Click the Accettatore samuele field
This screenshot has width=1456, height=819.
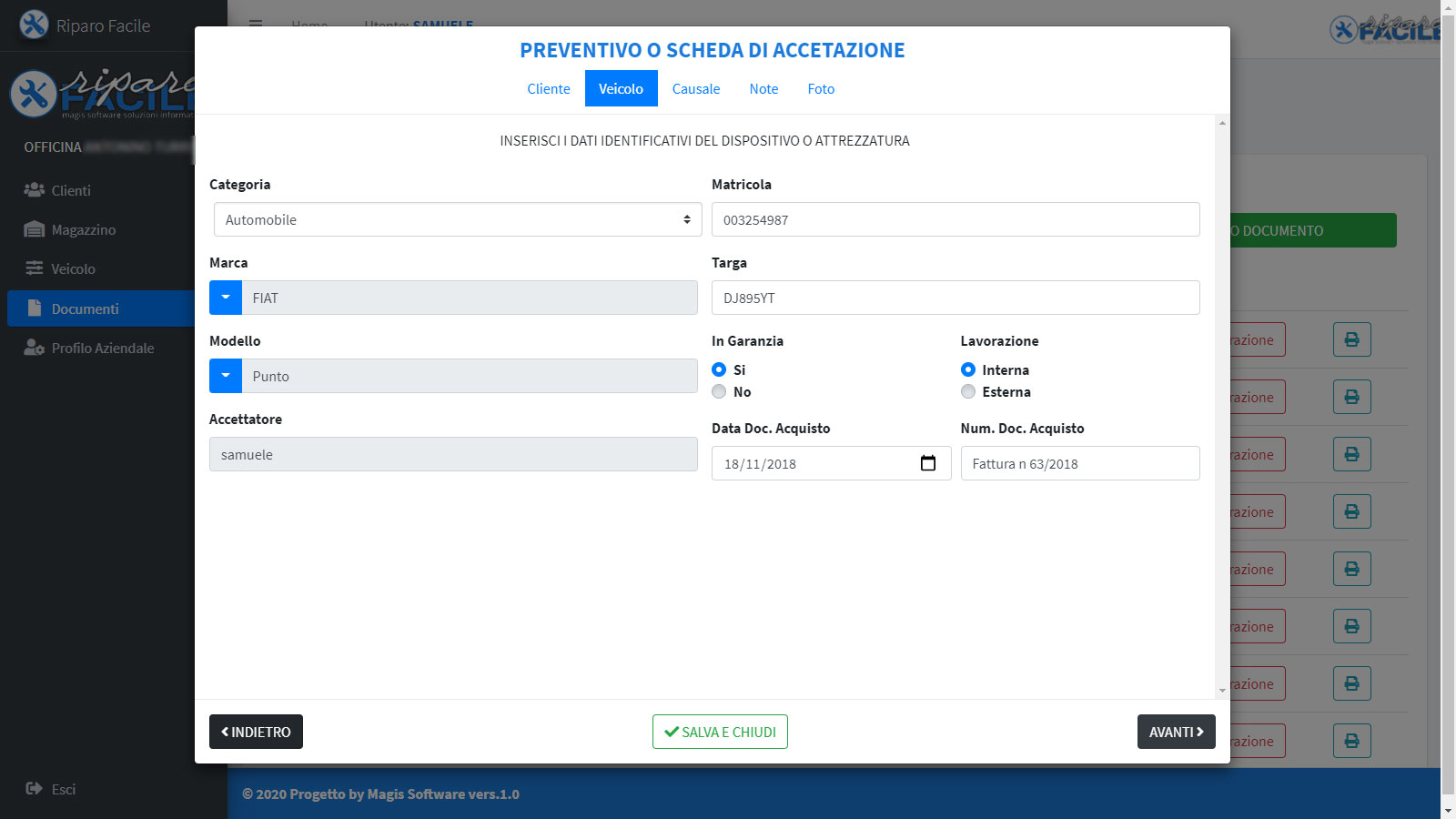tap(453, 454)
